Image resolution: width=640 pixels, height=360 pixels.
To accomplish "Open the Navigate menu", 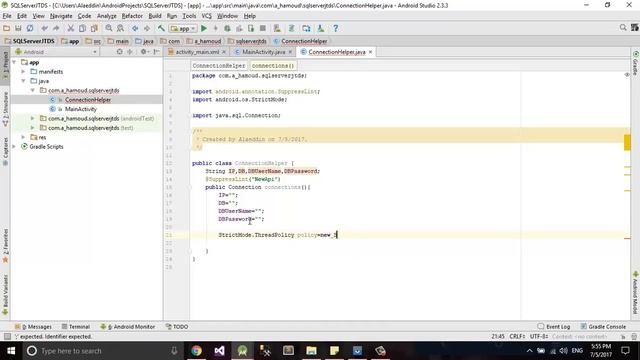I will pyautogui.click(x=61, y=16).
